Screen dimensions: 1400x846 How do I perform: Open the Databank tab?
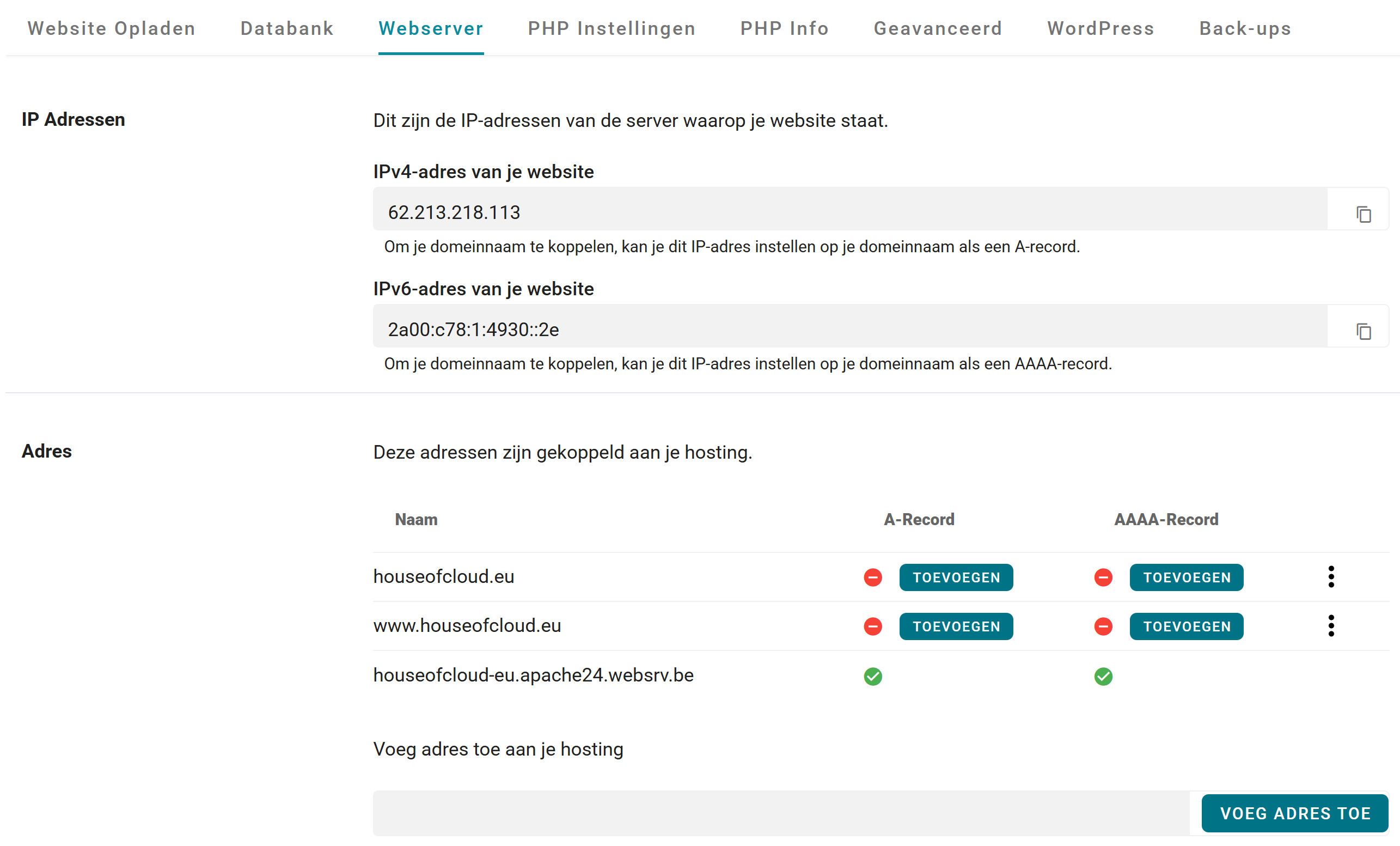tap(287, 28)
